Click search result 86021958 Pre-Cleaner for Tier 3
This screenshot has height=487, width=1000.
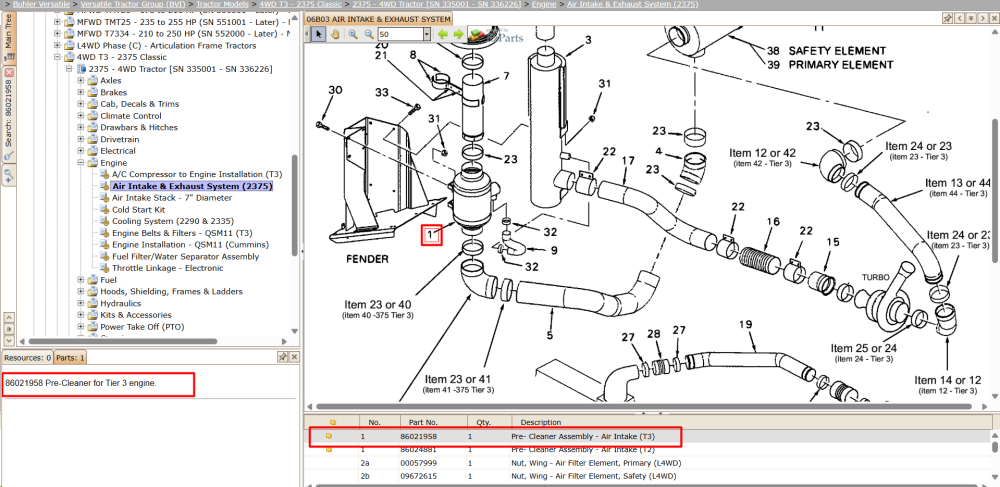click(x=80, y=384)
